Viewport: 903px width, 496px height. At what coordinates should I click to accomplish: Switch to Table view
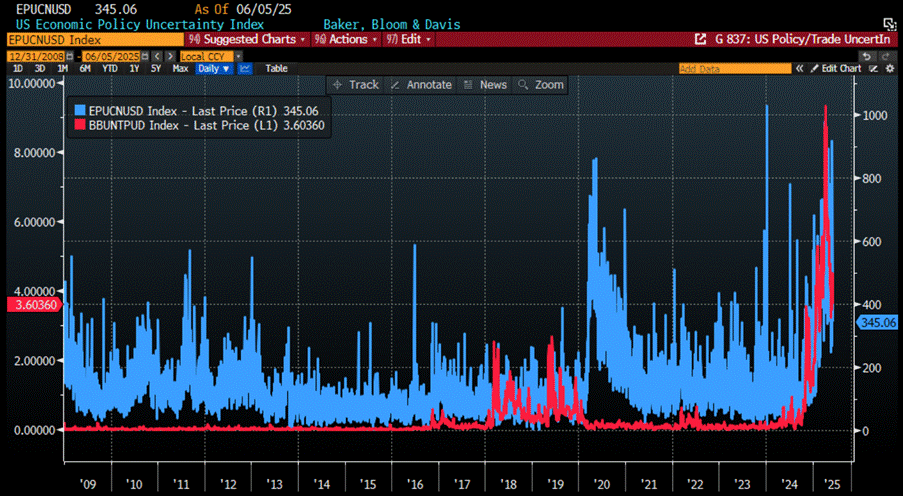click(x=276, y=69)
